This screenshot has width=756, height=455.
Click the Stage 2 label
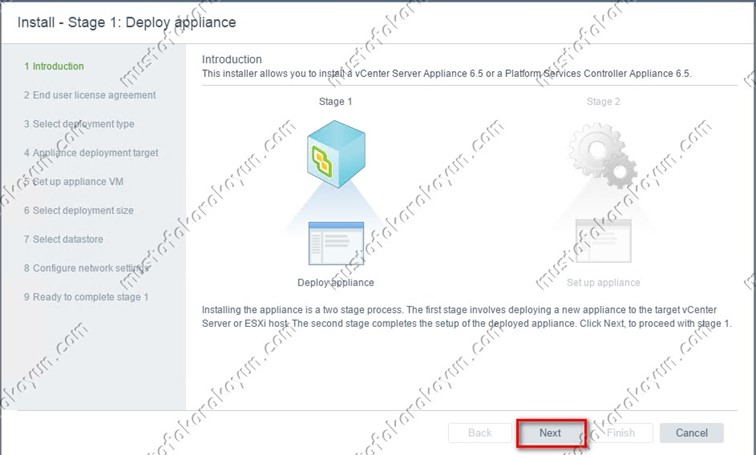[603, 102]
